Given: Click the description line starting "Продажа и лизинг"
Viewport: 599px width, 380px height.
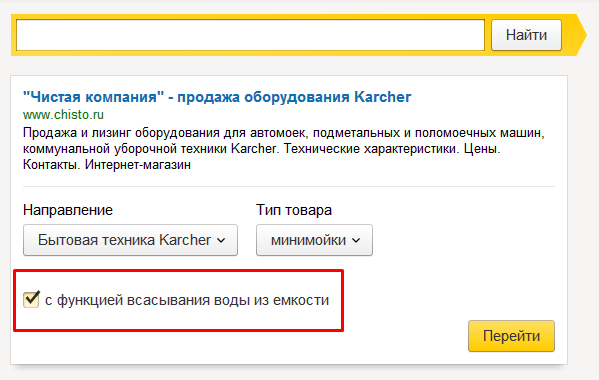Looking at the screenshot, I should click(284, 133).
